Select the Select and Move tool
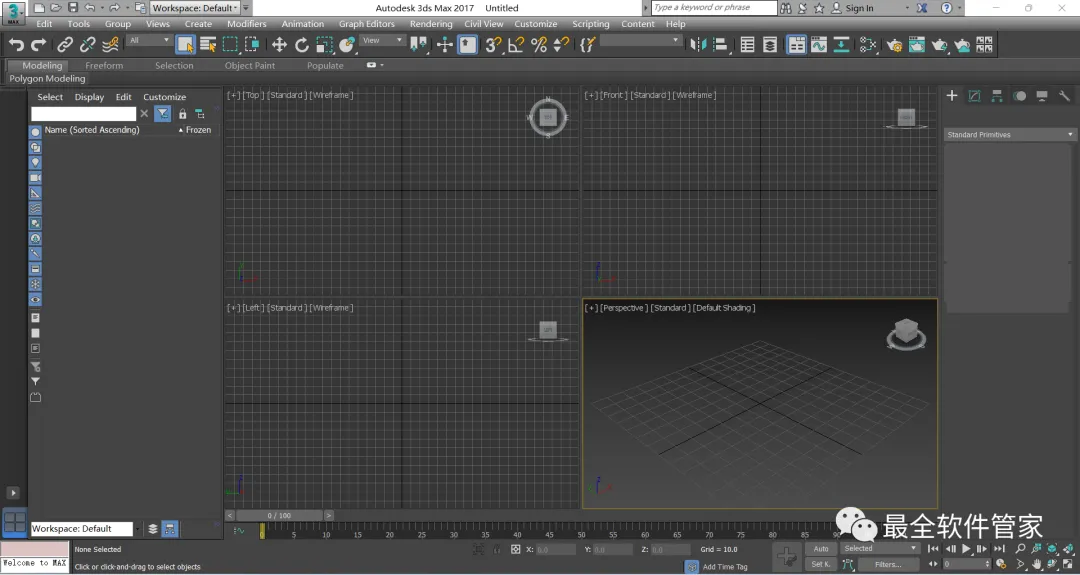1080x575 pixels. [279, 45]
